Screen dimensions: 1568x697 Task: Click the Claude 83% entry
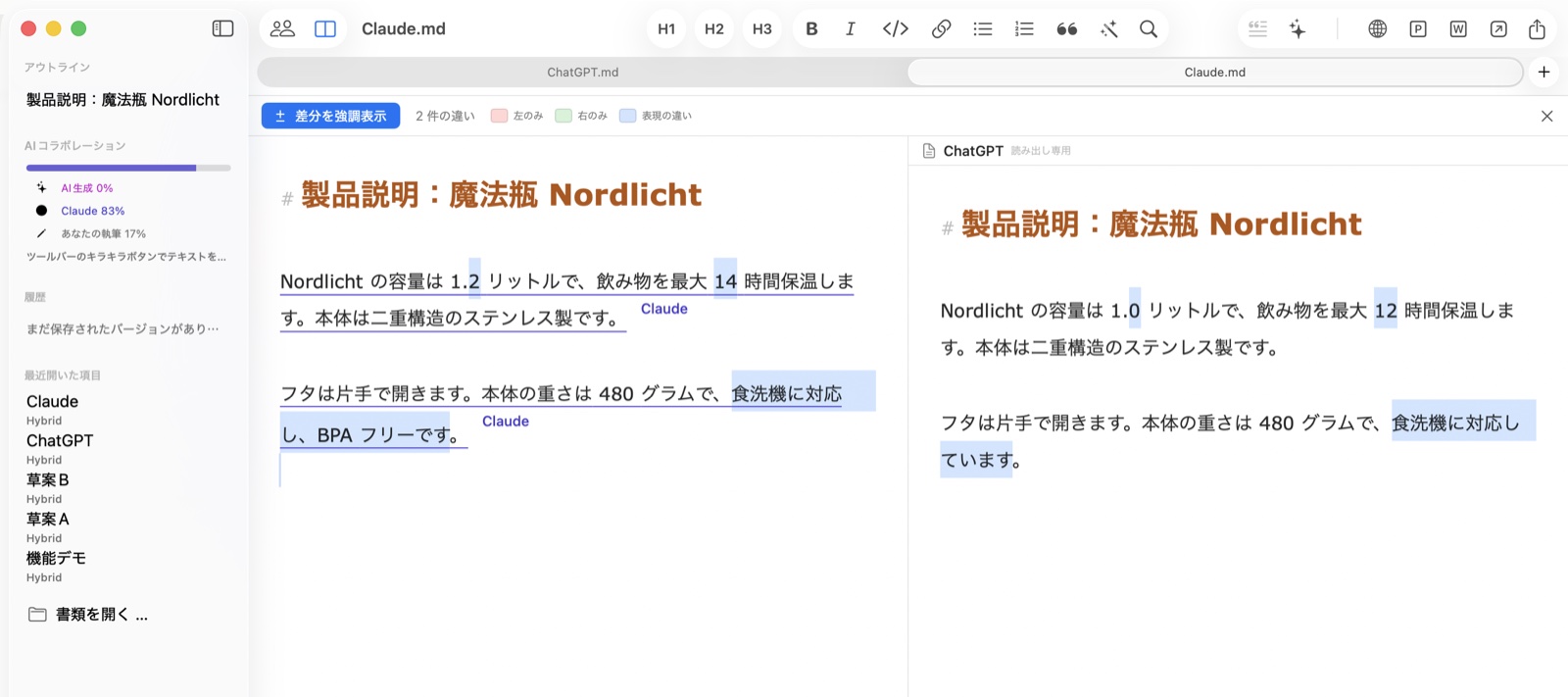click(93, 211)
